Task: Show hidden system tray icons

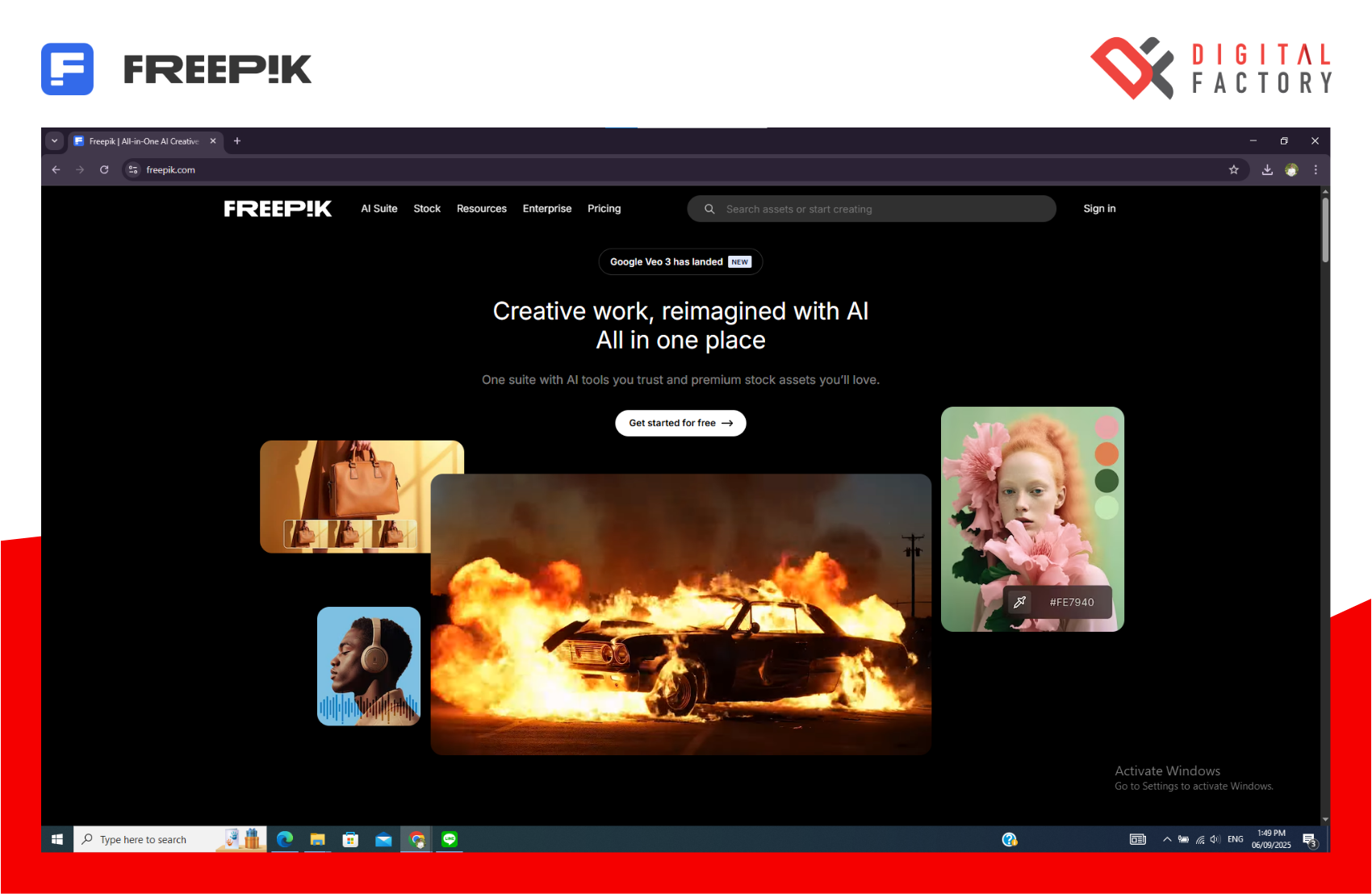Action: click(1167, 839)
